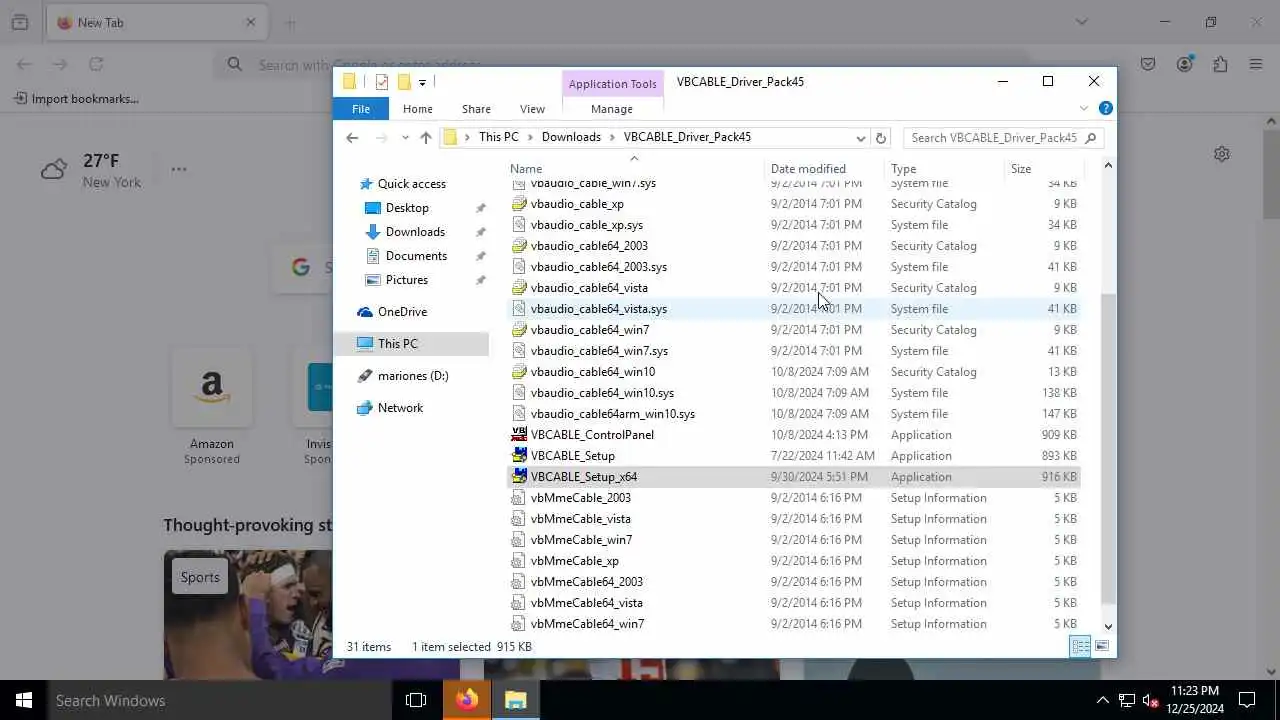Open Documents in navigation pane
This screenshot has width=1280, height=720.
416,256
